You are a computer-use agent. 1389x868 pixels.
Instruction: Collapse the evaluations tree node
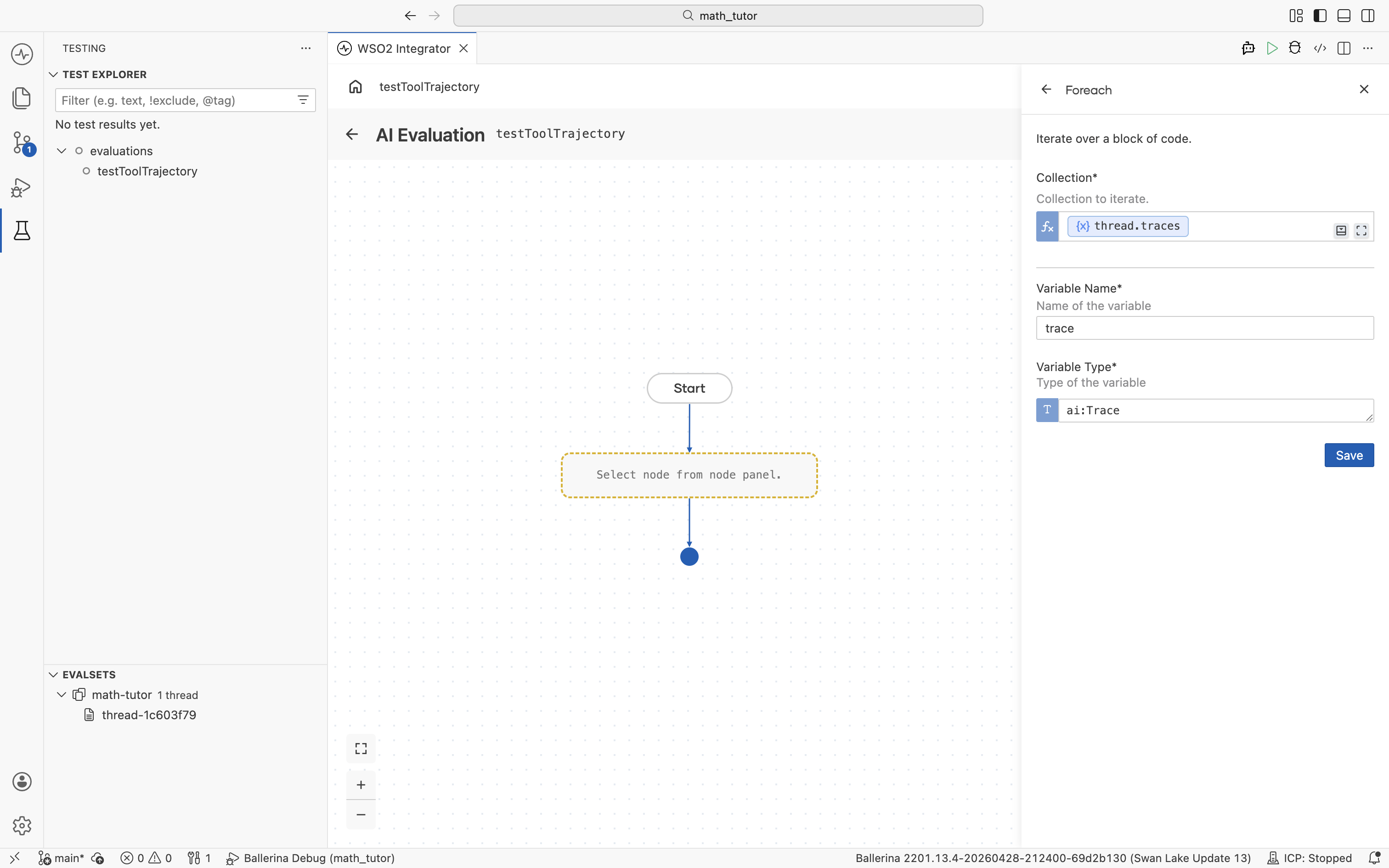[x=62, y=151]
